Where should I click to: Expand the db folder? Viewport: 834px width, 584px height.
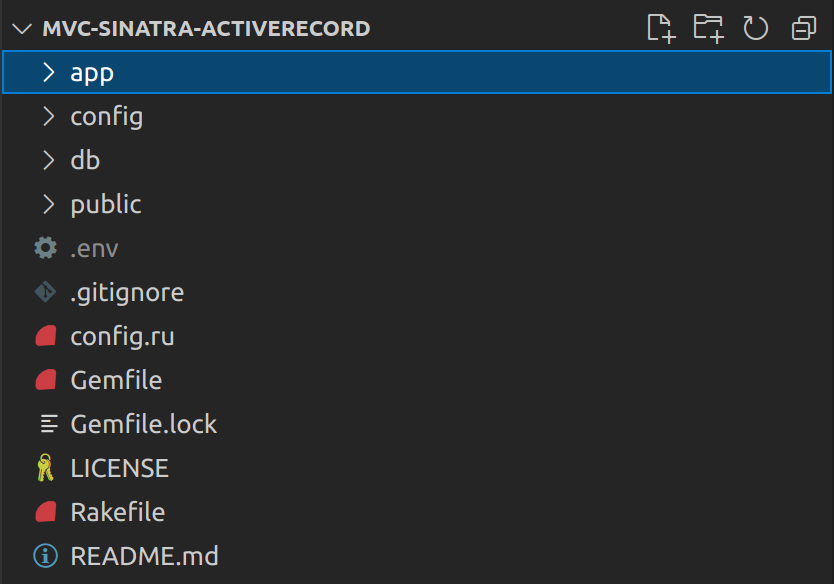point(85,159)
